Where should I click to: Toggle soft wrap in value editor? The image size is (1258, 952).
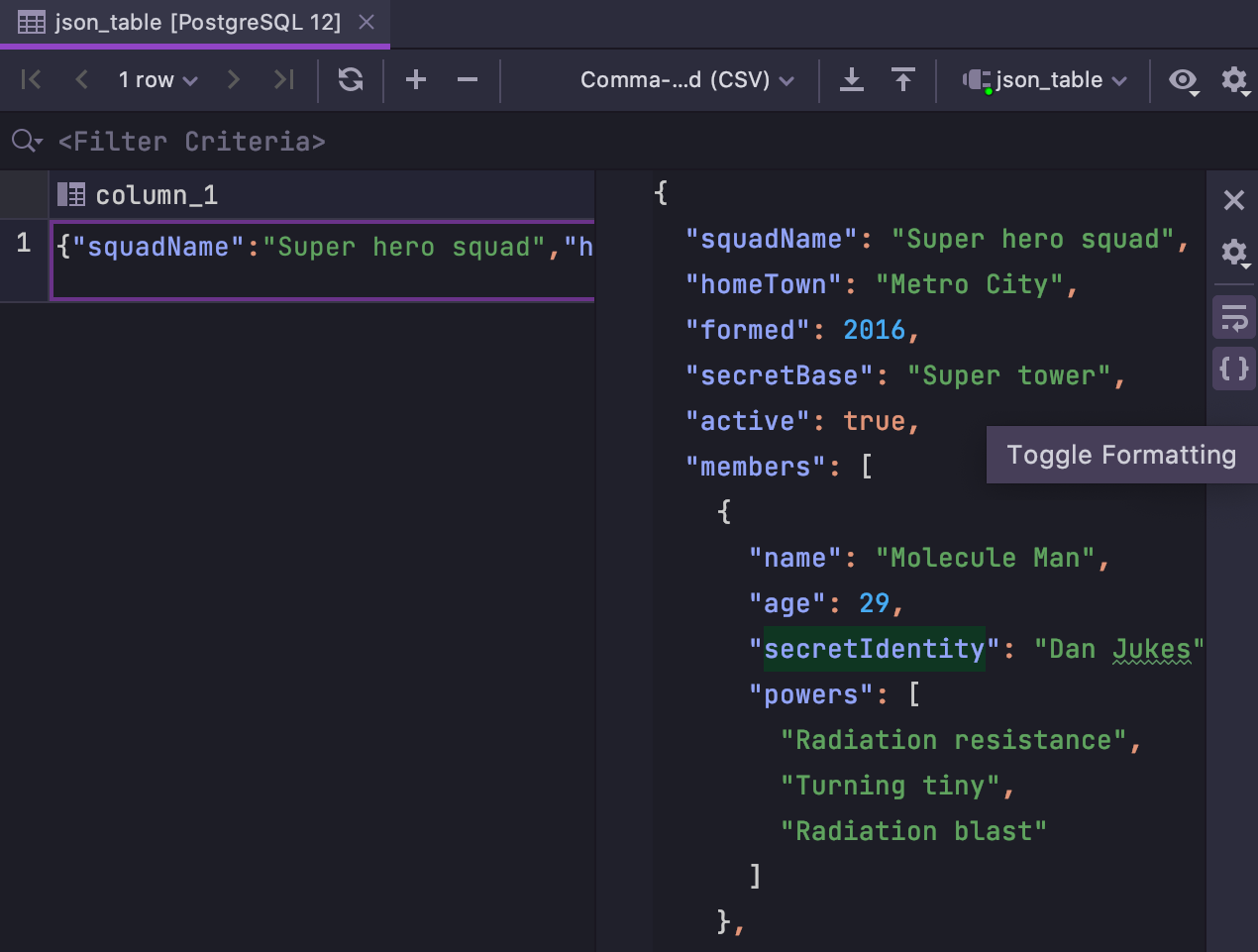point(1234,318)
